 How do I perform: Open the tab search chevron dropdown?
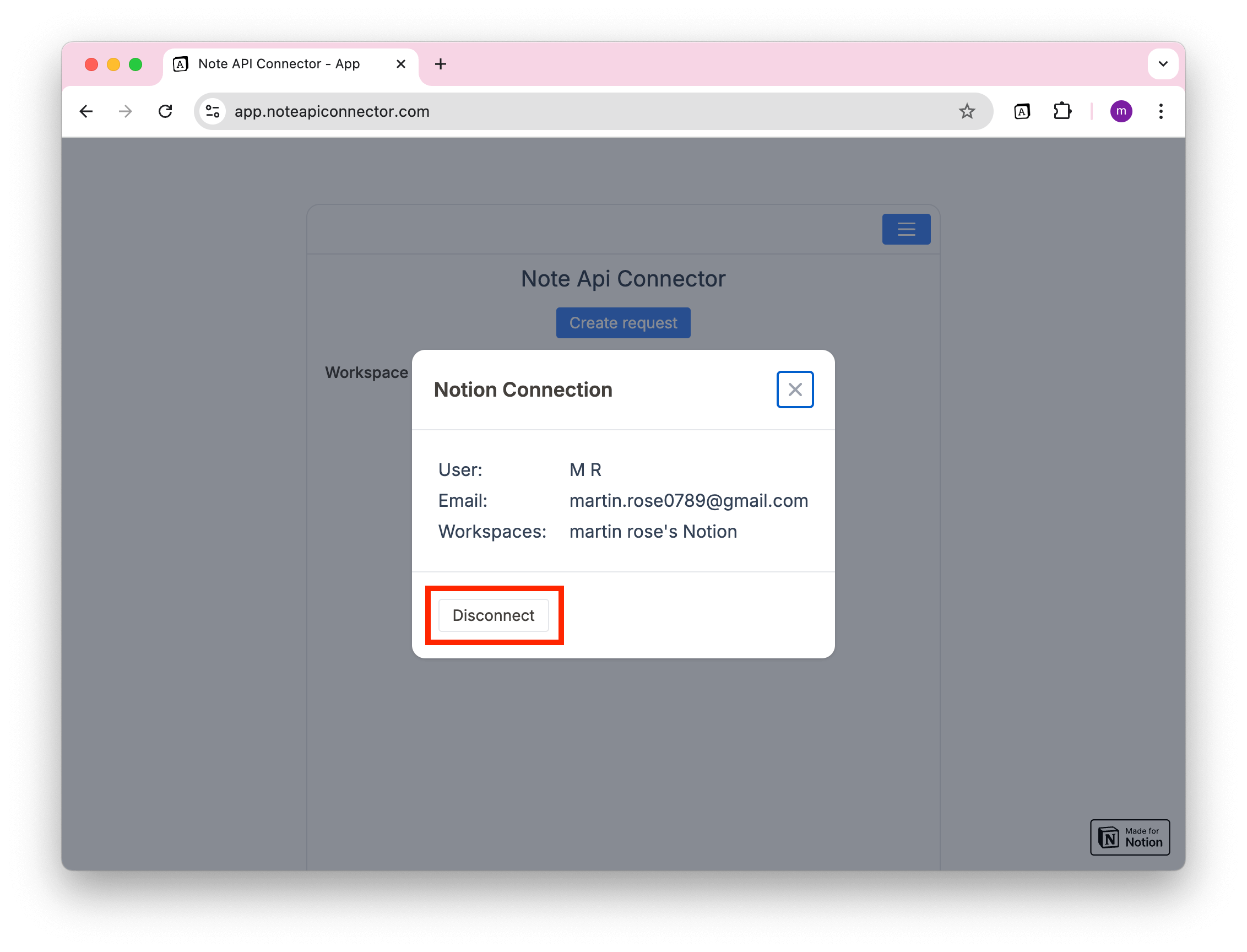click(x=1163, y=63)
